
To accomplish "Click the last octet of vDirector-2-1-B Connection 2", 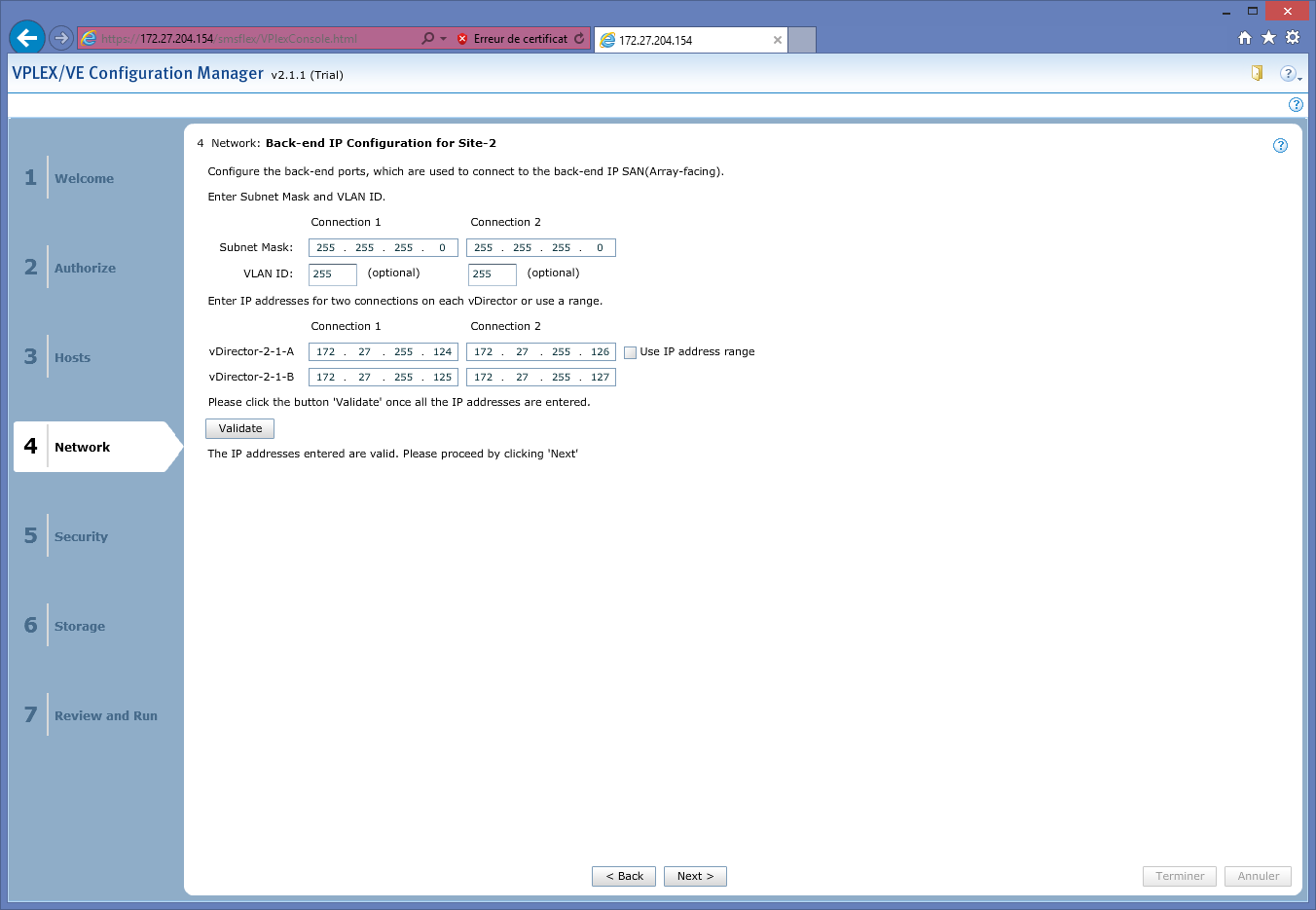I will click(x=600, y=378).
